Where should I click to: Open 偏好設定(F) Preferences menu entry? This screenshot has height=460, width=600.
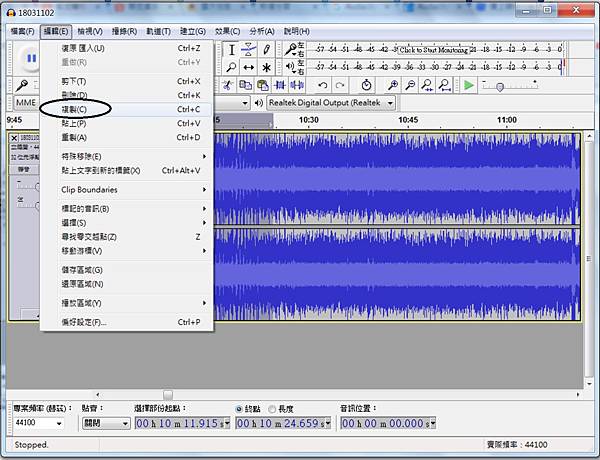(84, 322)
